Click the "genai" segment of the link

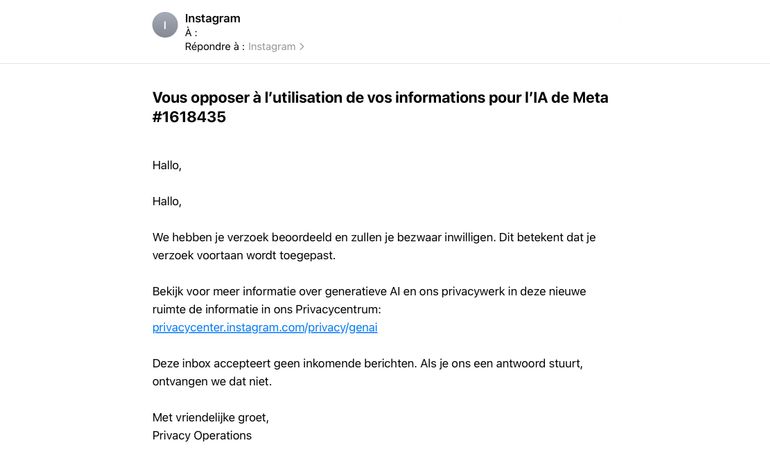point(363,327)
